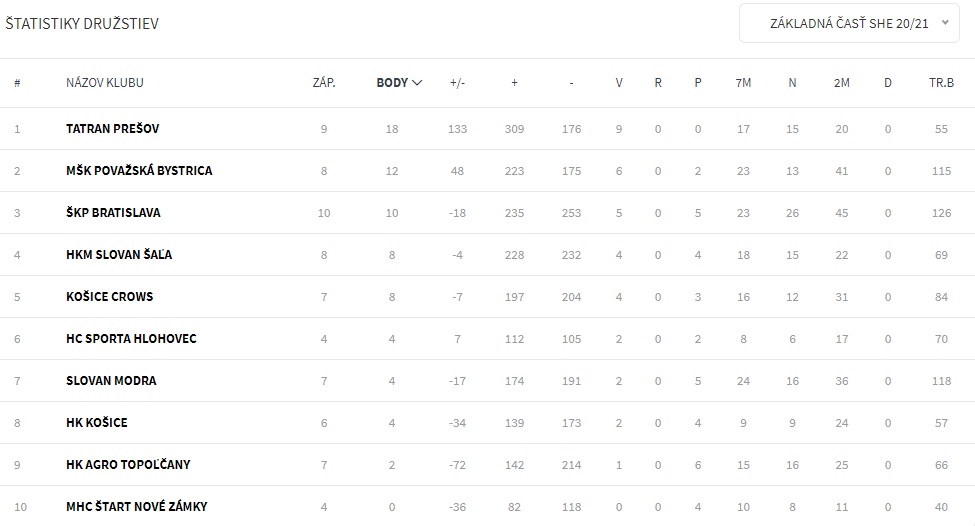Sort by the +/- column header
Screen dimensions: 975x526
tap(458, 83)
